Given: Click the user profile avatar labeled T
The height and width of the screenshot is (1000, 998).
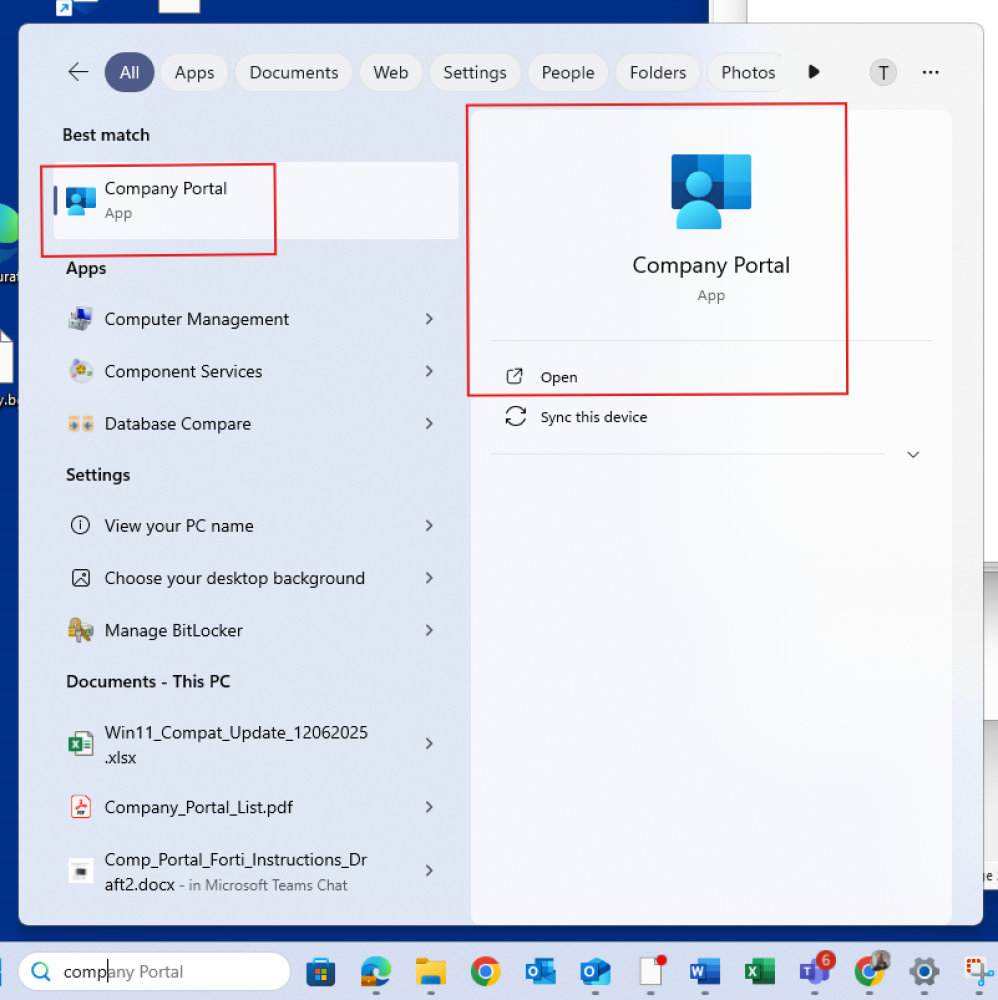Looking at the screenshot, I should pyautogui.click(x=883, y=72).
